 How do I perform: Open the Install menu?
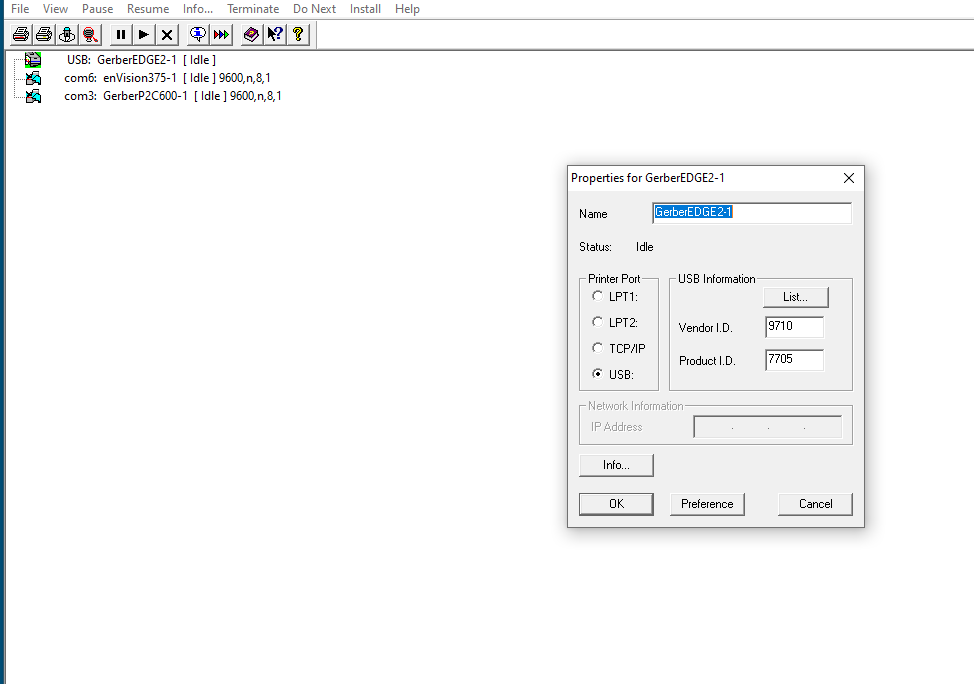tap(365, 9)
